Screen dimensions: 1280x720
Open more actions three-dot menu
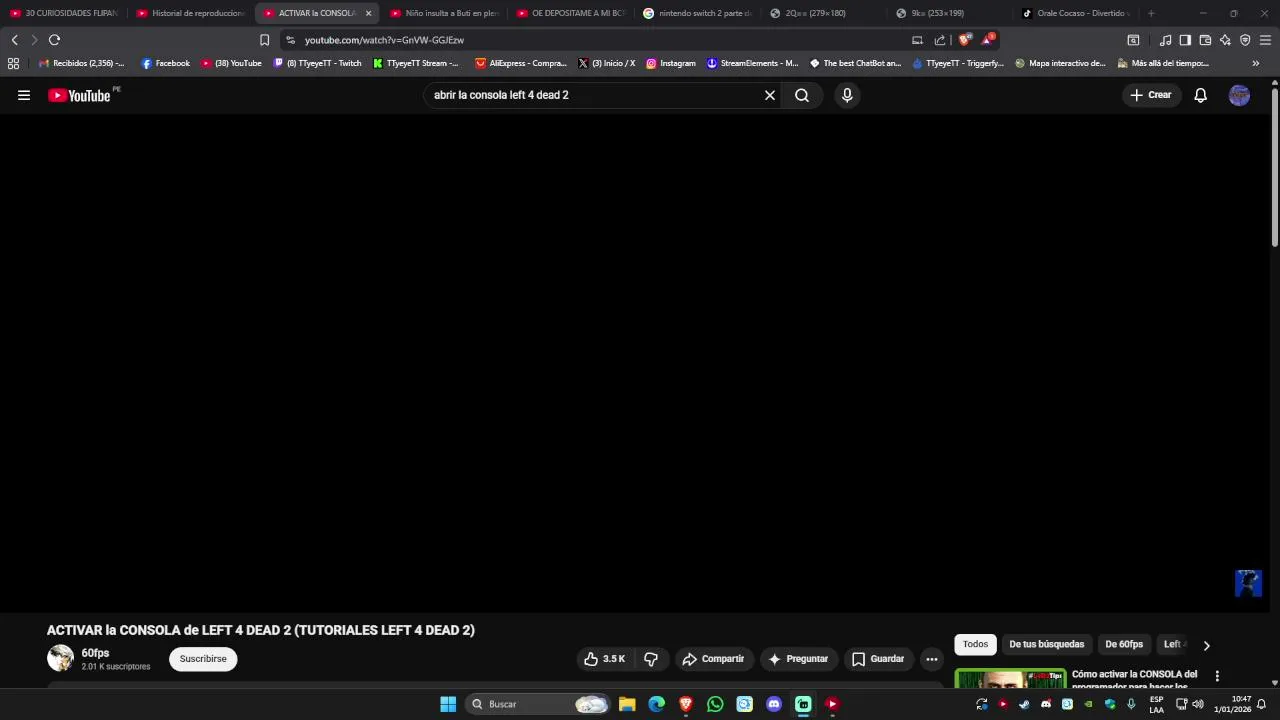pos(932,659)
